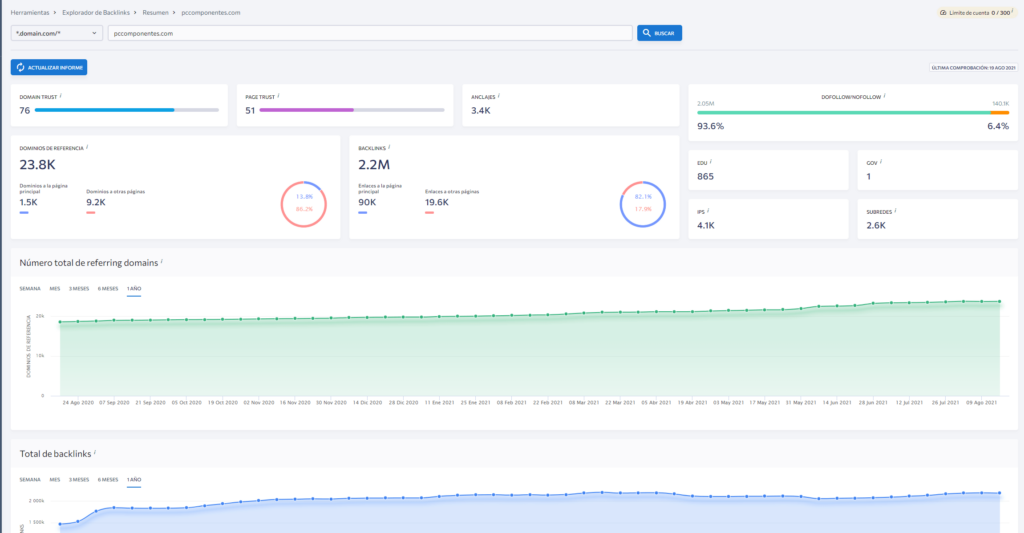Click the 6.4% nofollow percentage
The width and height of the screenshot is (1024, 533).
pos(998,126)
